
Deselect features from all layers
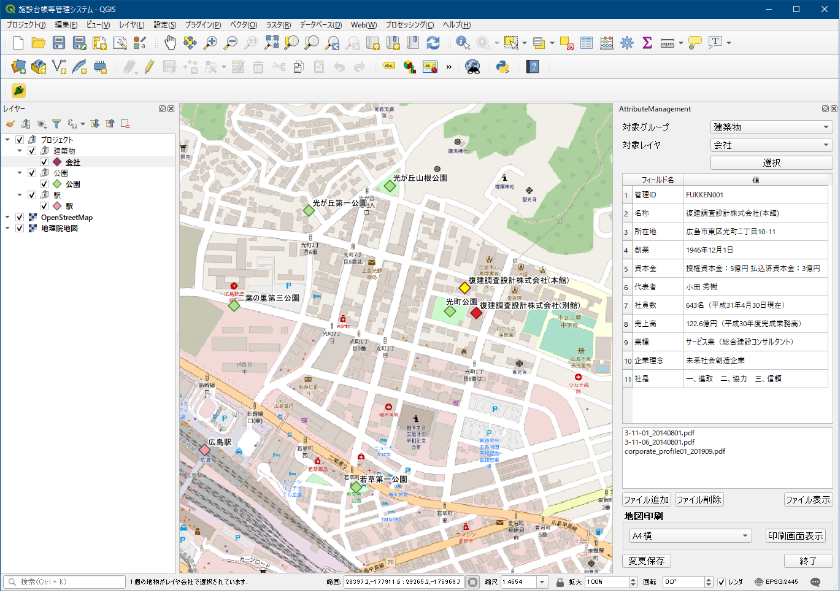(x=567, y=43)
